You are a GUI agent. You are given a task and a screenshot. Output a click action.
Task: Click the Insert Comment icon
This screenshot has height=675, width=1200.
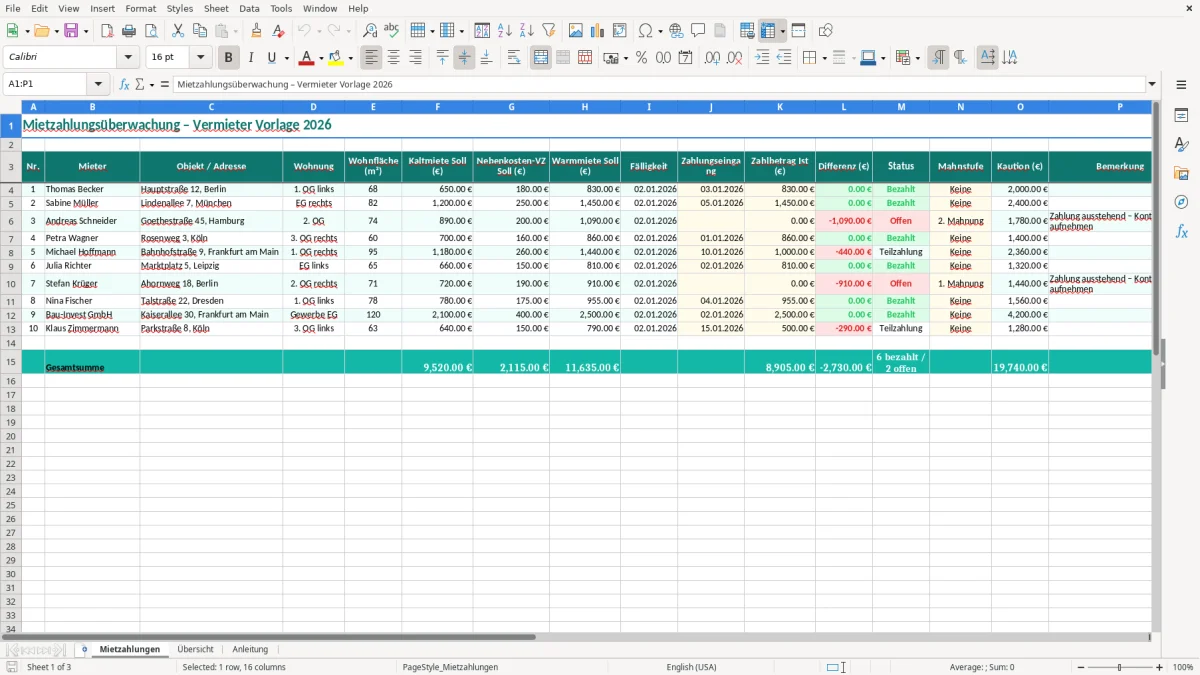pyautogui.click(x=698, y=31)
